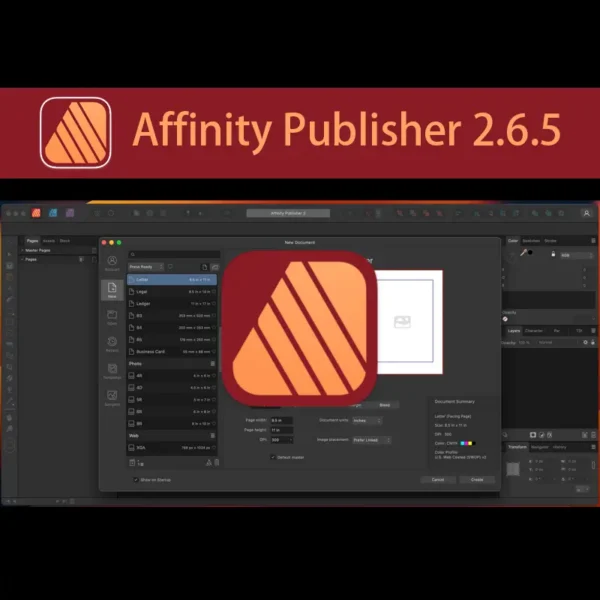Select Open in the dialog sidebar
This screenshot has width=600, height=600.
[112, 317]
